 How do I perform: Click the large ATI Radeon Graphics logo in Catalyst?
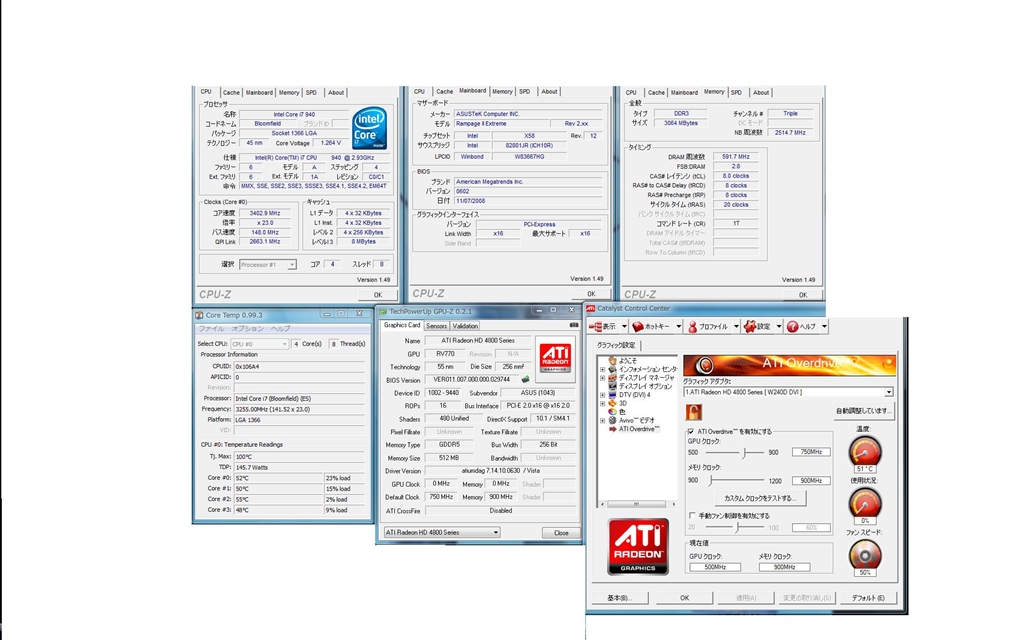click(638, 547)
